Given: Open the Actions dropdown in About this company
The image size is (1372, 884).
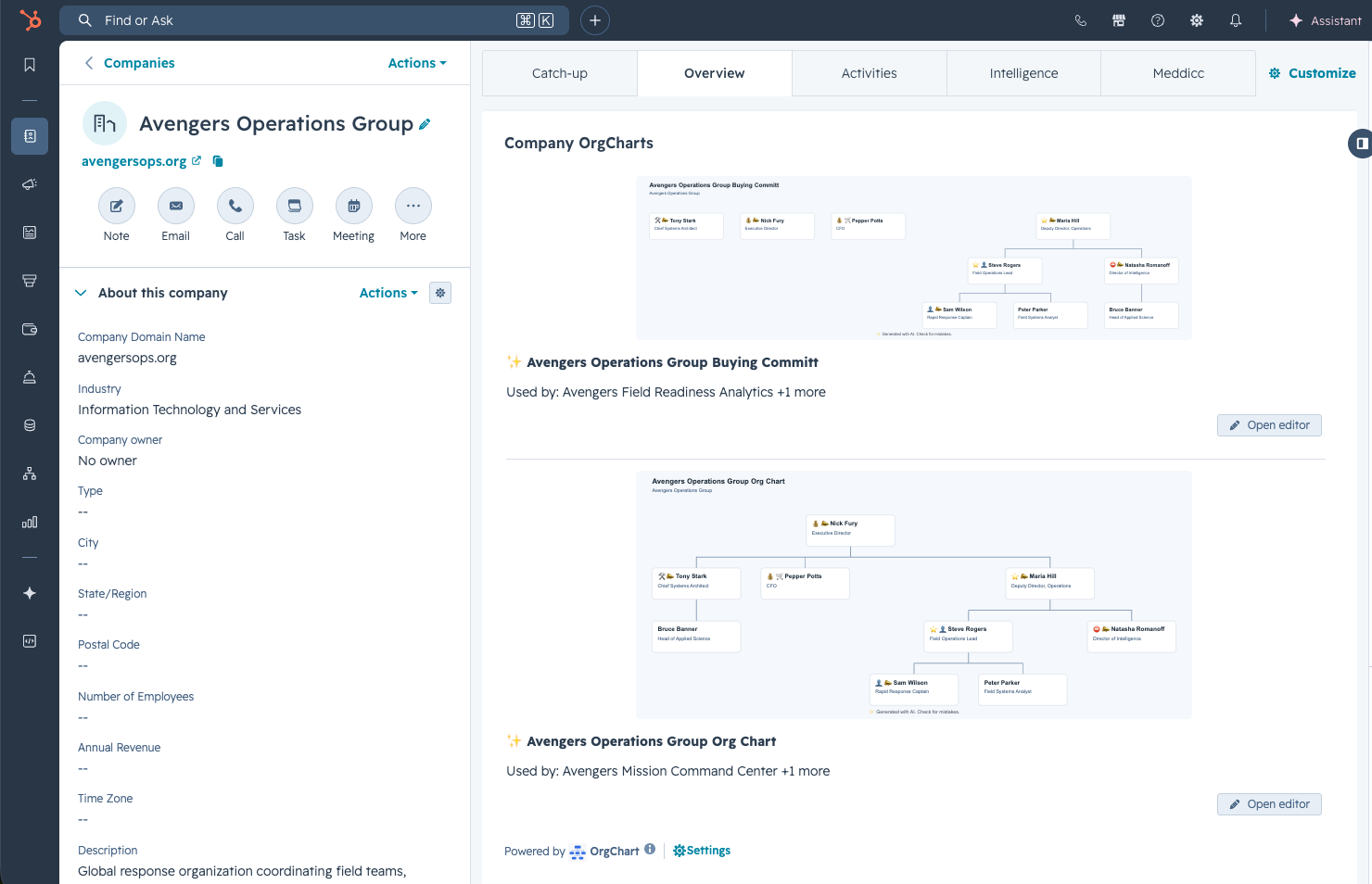Looking at the screenshot, I should [388, 293].
